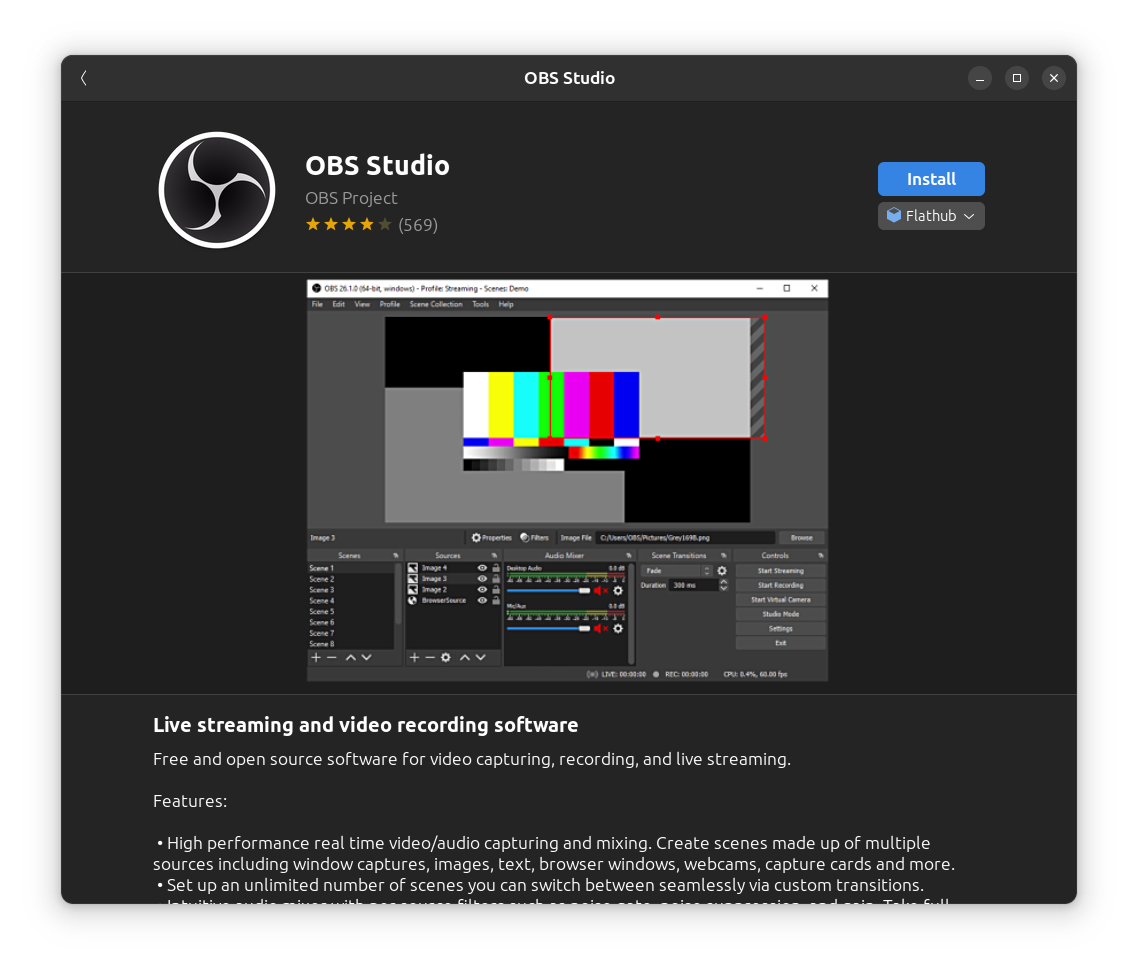Toggle the lock icon next to Image 2
Image resolution: width=1138 pixels, height=971 pixels.
pos(495,590)
